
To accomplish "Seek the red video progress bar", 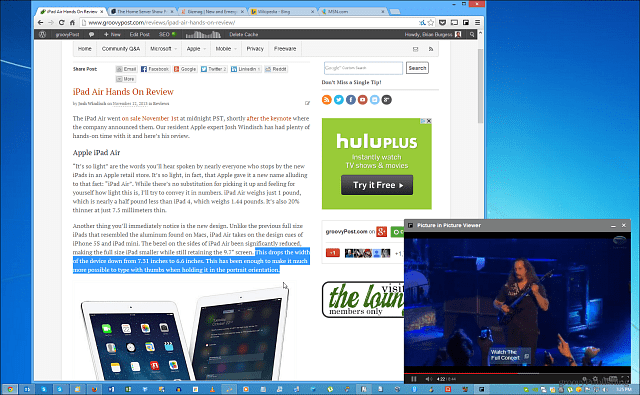I will (518, 373).
